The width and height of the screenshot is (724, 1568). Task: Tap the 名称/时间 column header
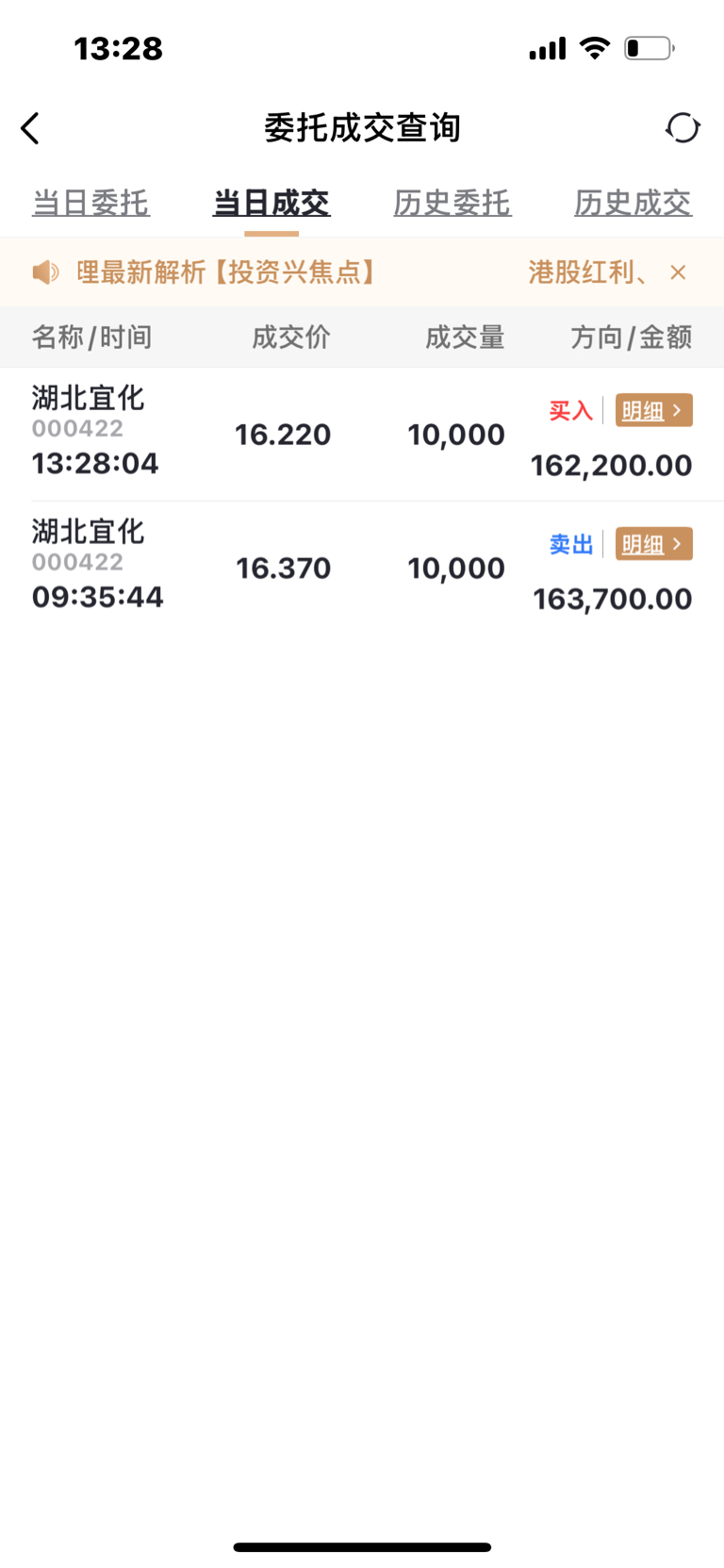tap(91, 338)
